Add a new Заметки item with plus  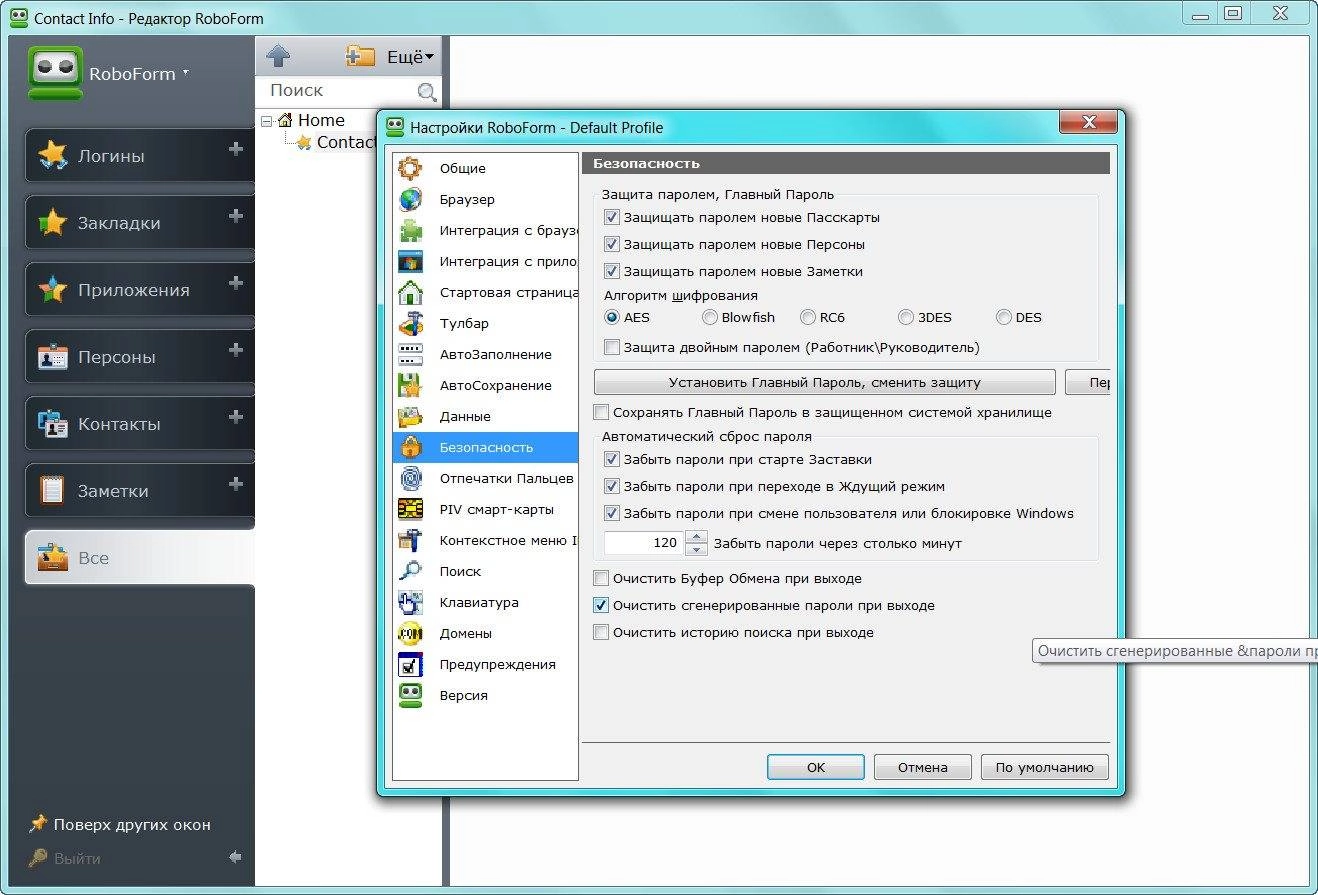[236, 484]
